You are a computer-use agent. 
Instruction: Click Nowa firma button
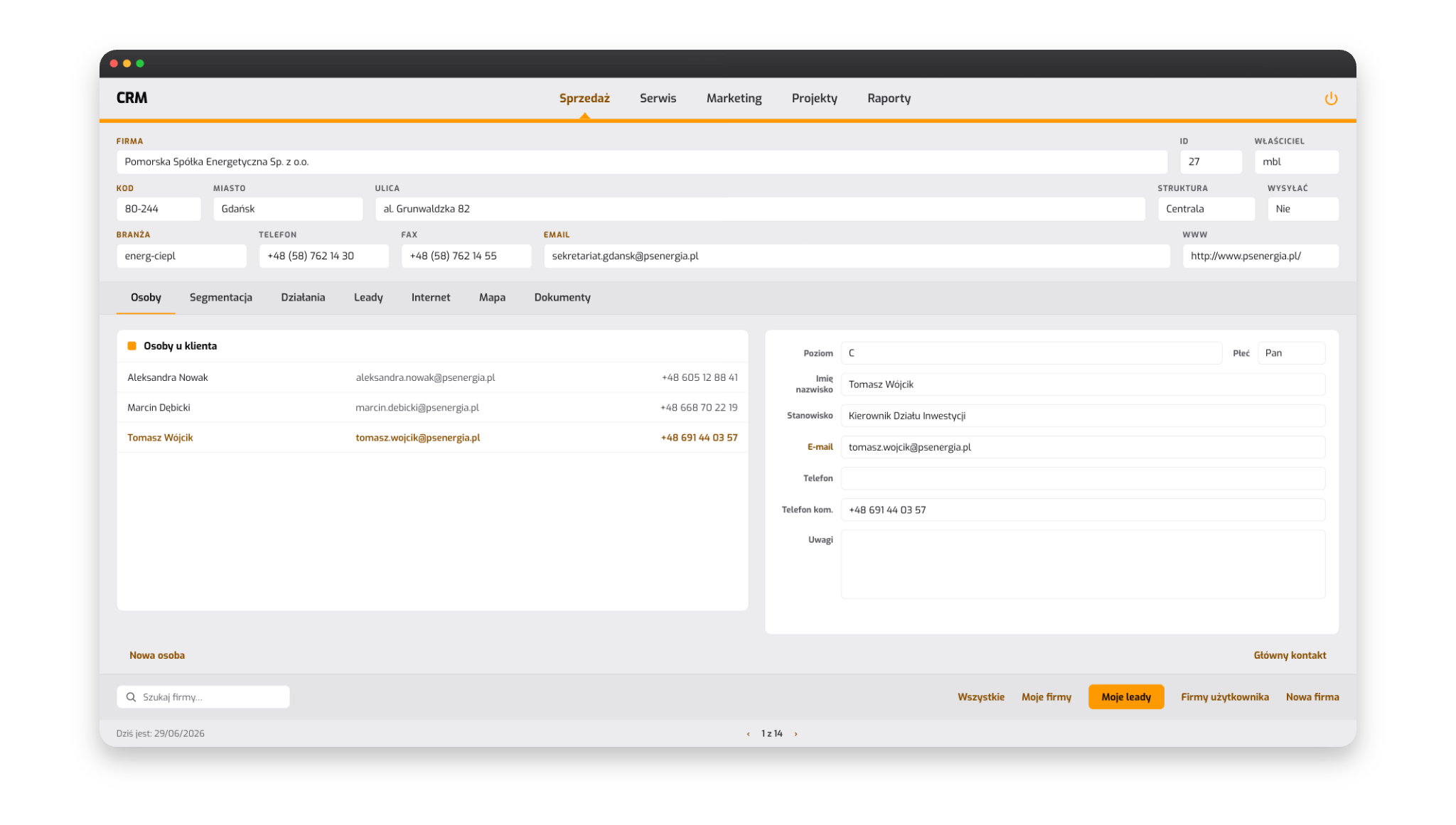tap(1312, 697)
